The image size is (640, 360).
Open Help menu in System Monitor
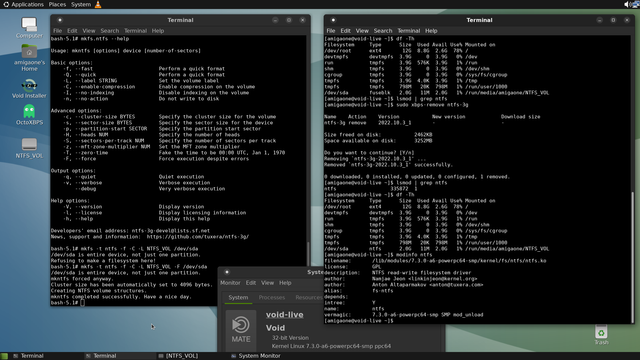(285, 283)
